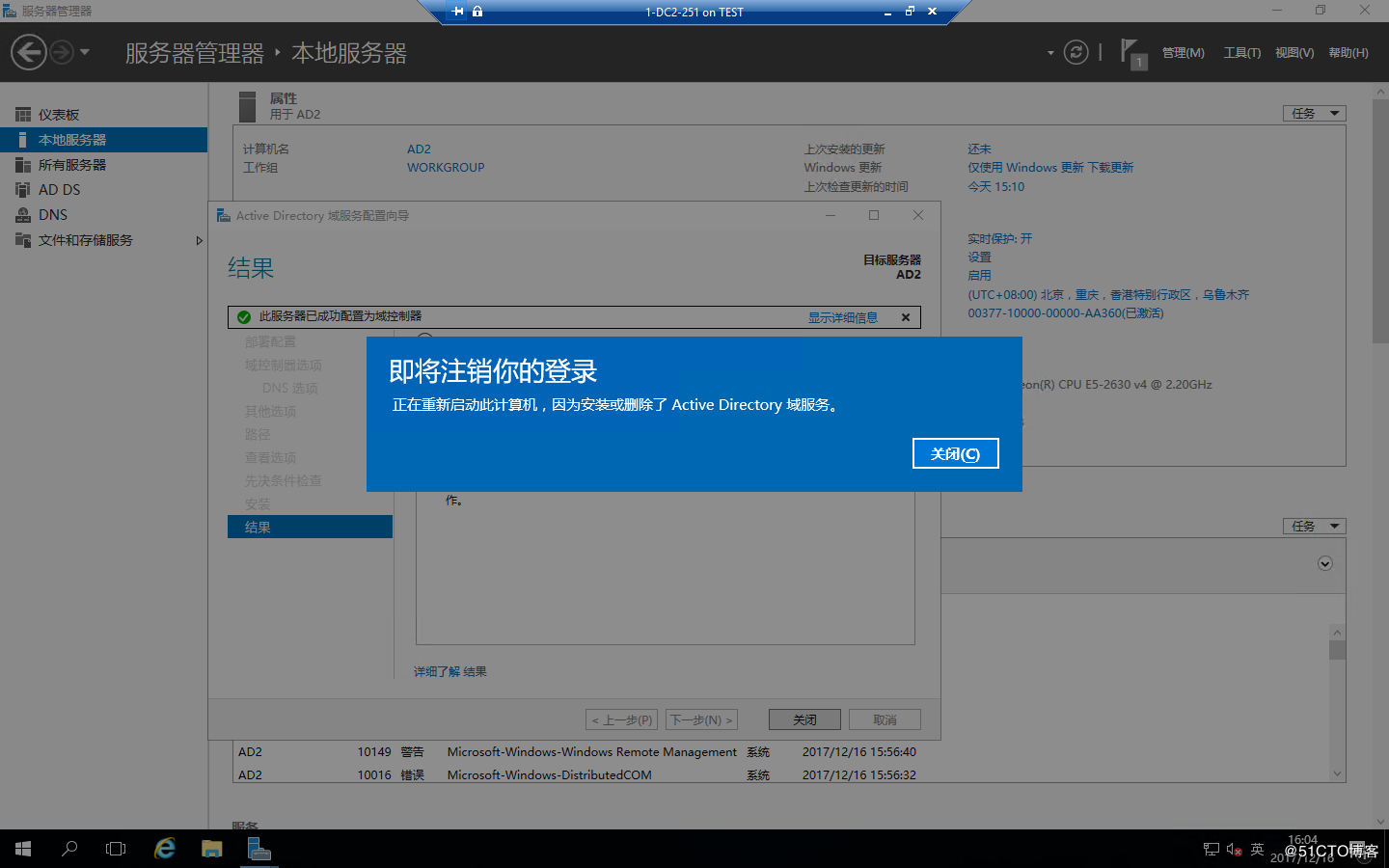Click the 仪表板 sidebar icon
This screenshot has height=868, width=1389.
pos(23,115)
